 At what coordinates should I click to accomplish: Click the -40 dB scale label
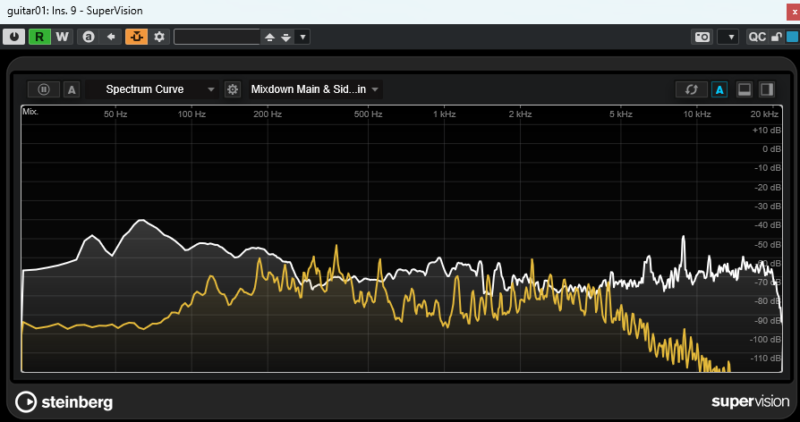tap(768, 225)
